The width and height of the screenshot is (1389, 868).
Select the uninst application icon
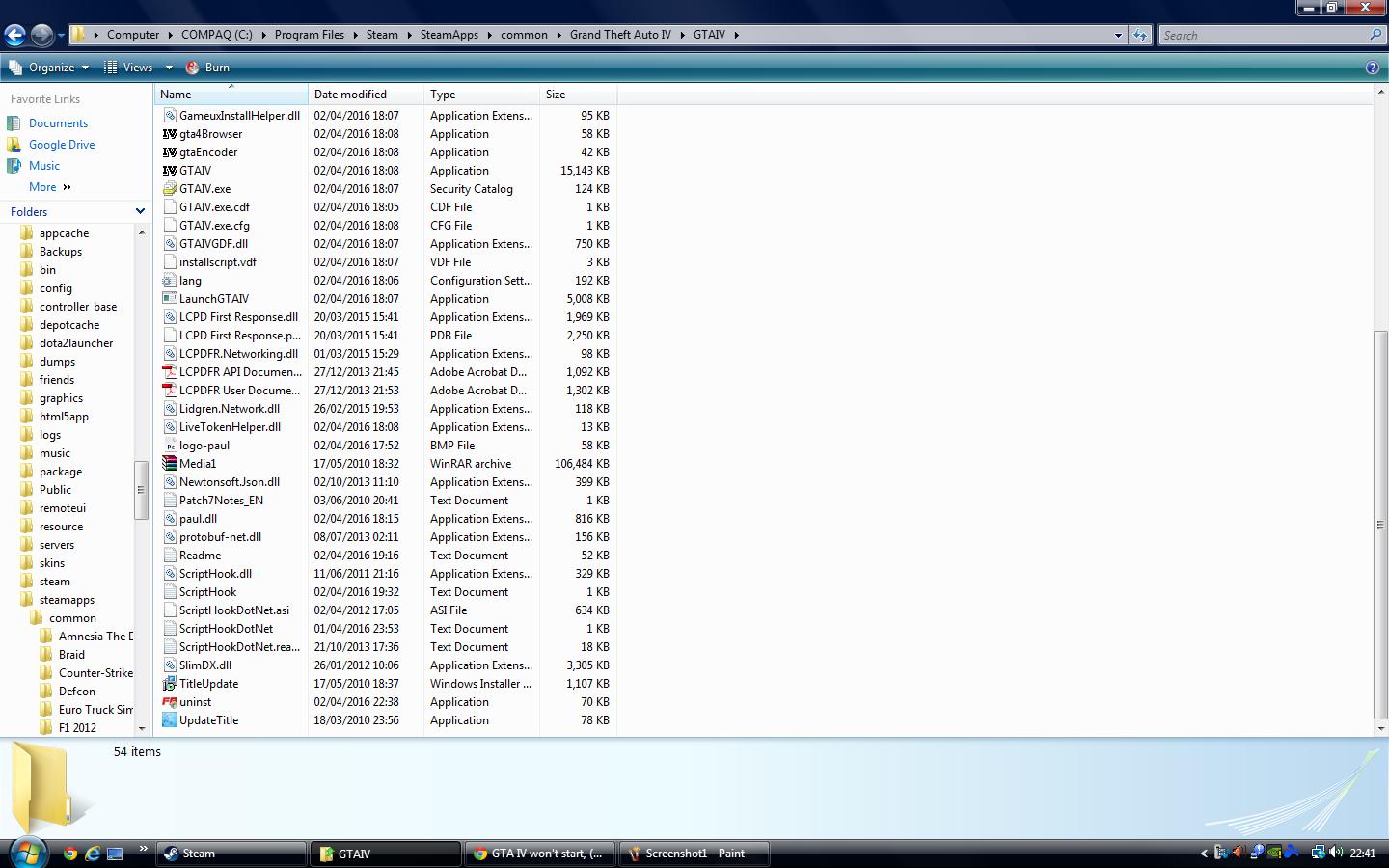coord(170,702)
